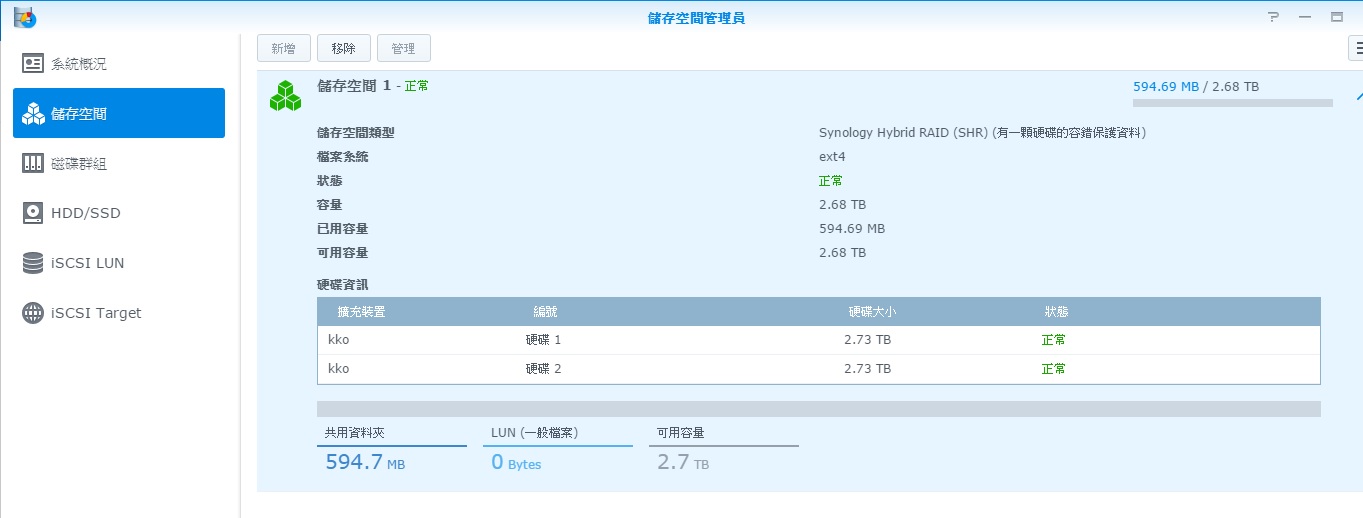Viewport: 1363px width, 518px height.
Task: Open help with the question mark icon
Action: tap(1273, 17)
